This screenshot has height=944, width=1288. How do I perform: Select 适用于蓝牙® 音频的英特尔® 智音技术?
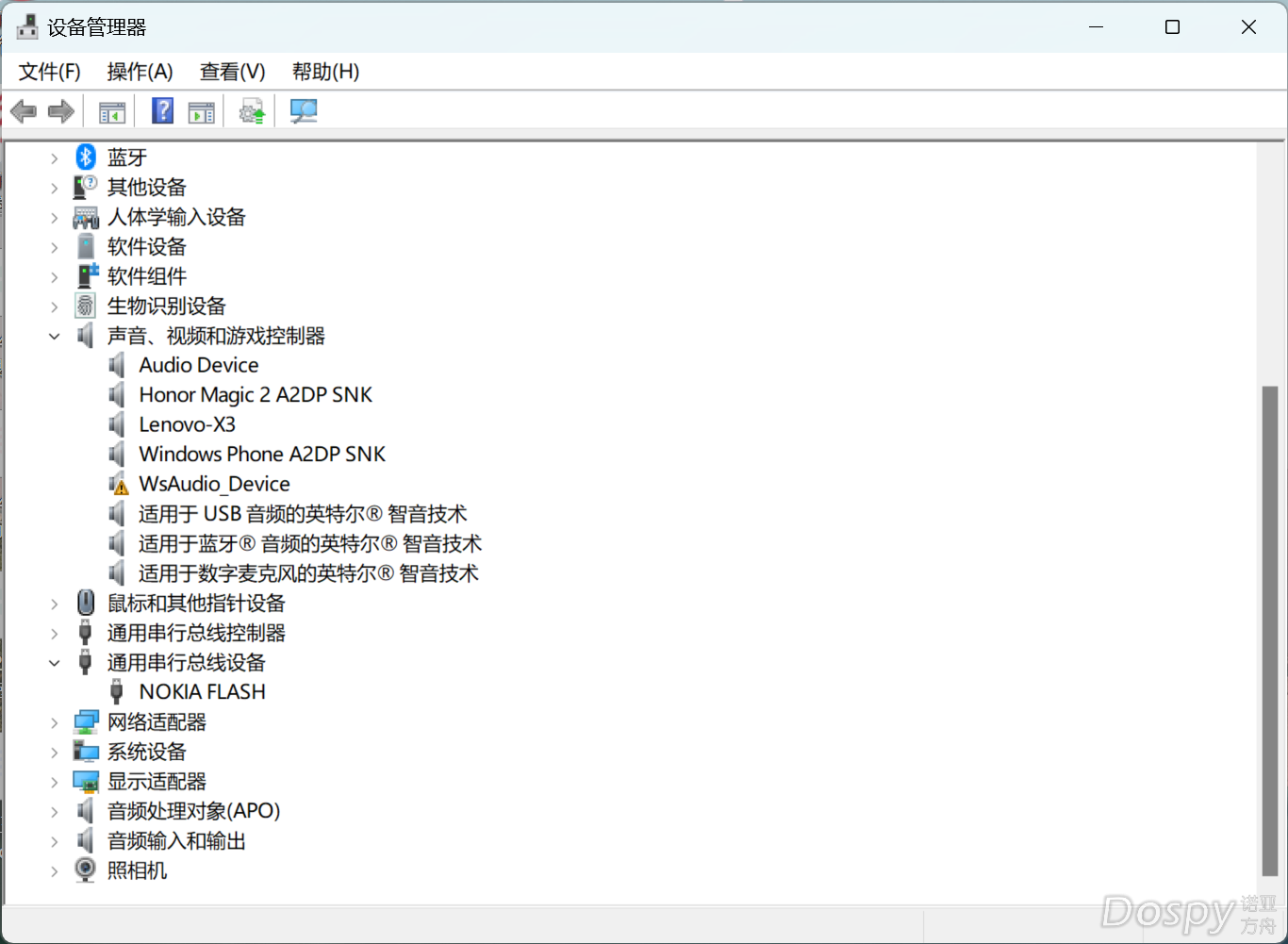(310, 543)
